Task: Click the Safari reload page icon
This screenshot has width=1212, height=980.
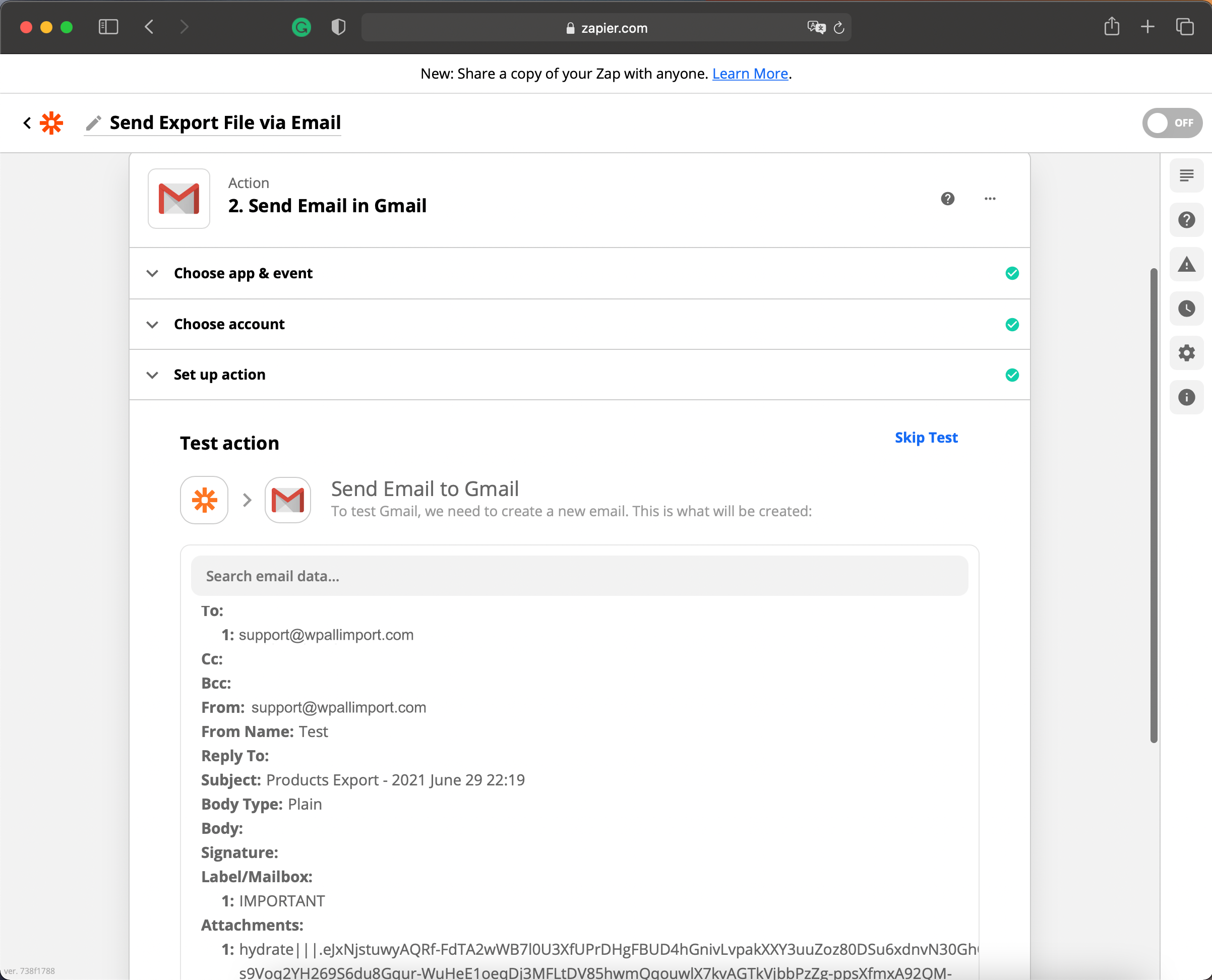Action: (x=839, y=28)
